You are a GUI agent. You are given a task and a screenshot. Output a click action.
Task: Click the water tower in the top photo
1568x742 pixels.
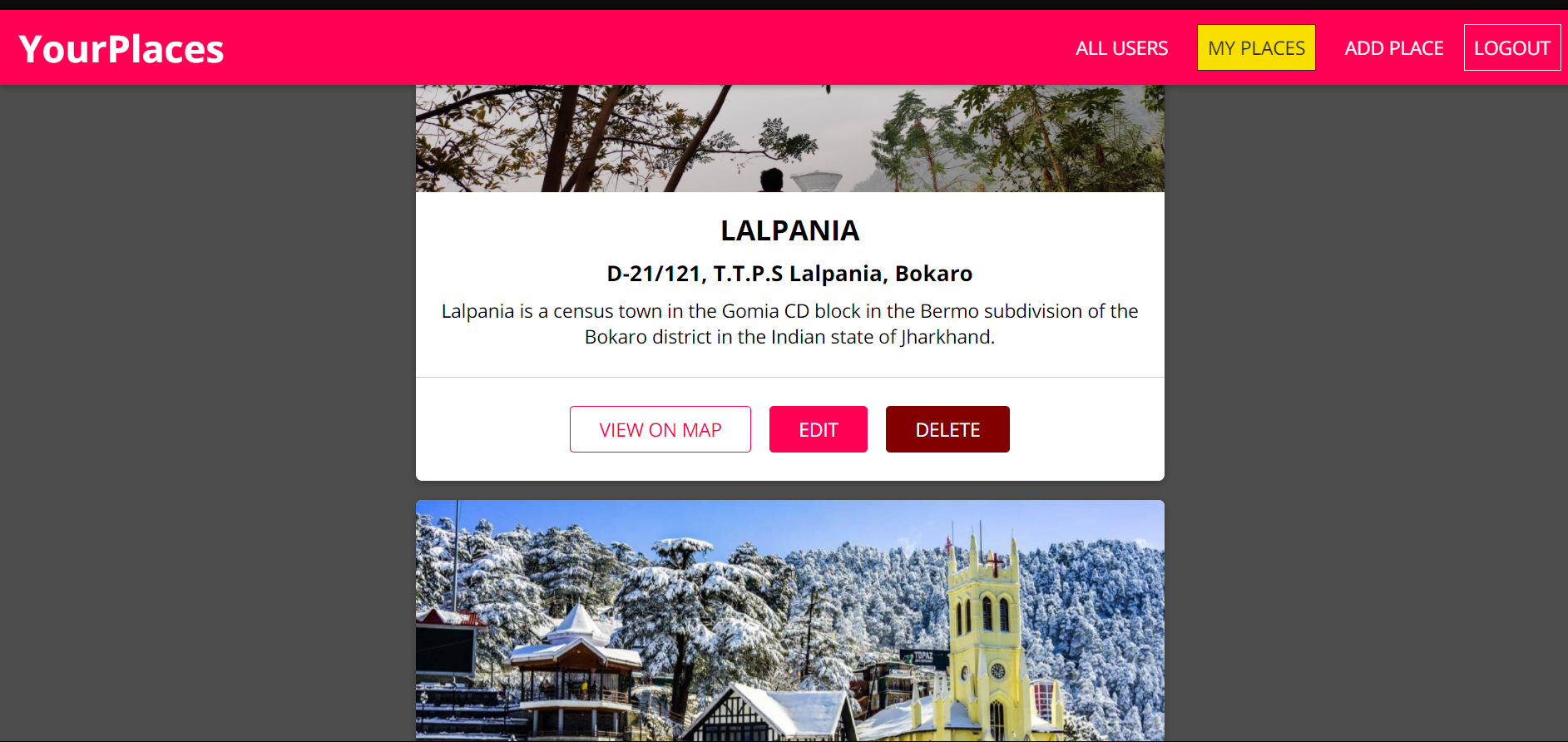(x=816, y=181)
